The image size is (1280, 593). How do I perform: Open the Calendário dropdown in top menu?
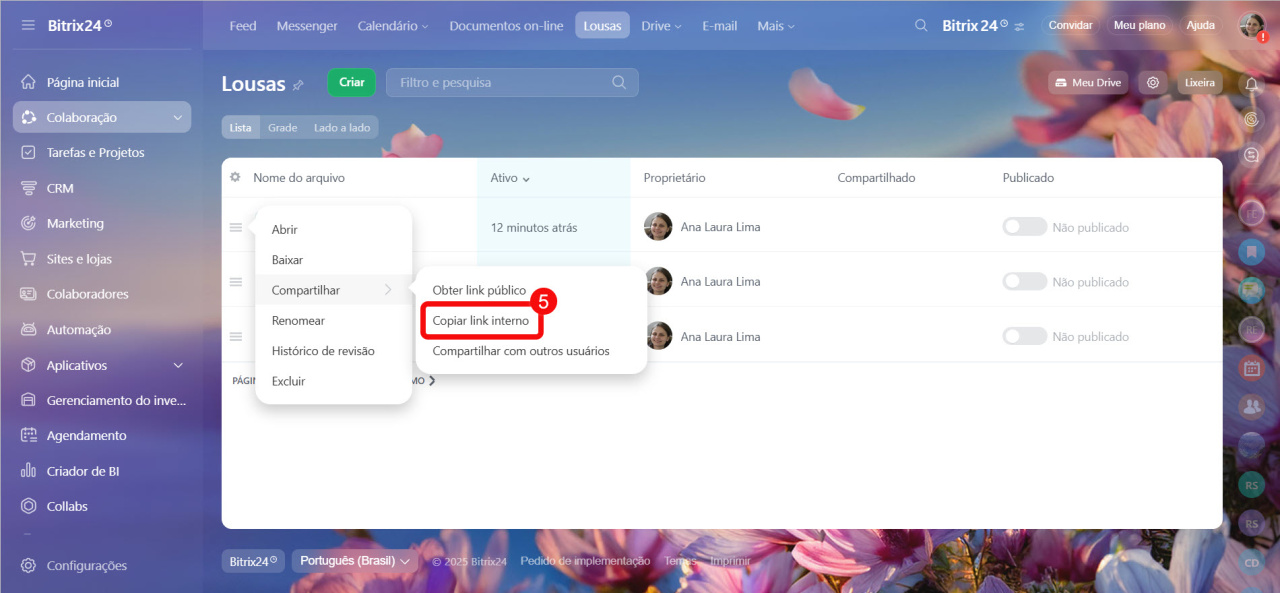tap(393, 26)
